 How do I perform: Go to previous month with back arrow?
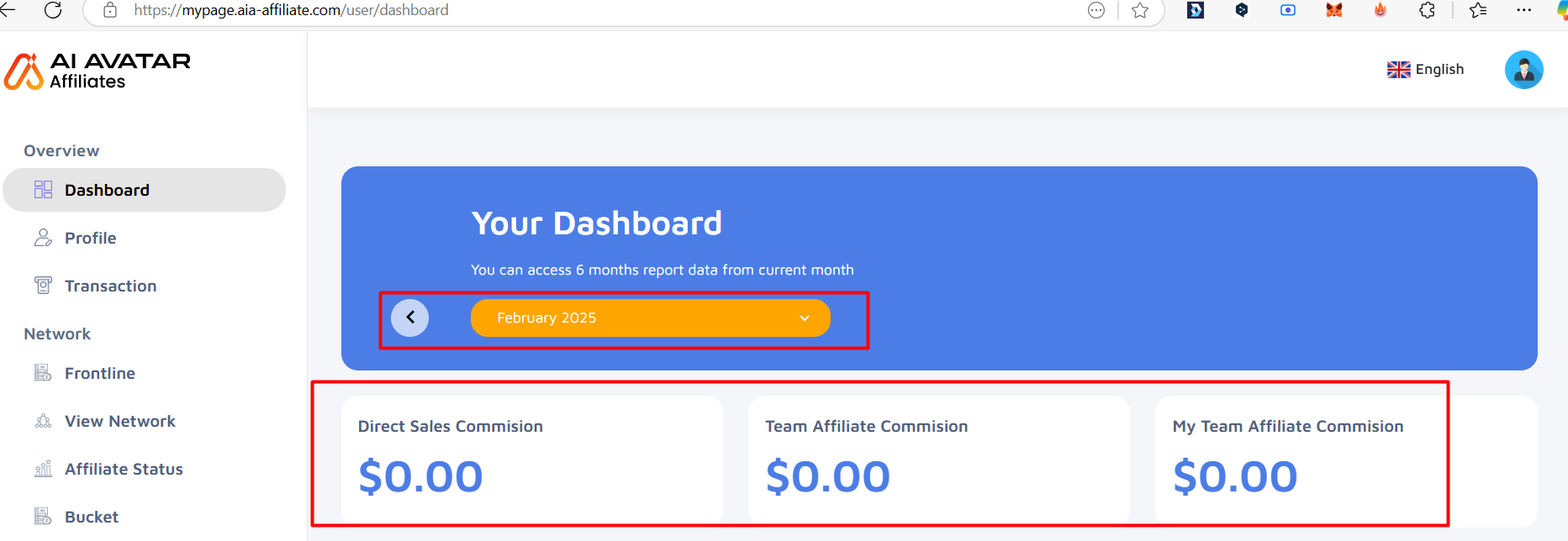click(410, 318)
